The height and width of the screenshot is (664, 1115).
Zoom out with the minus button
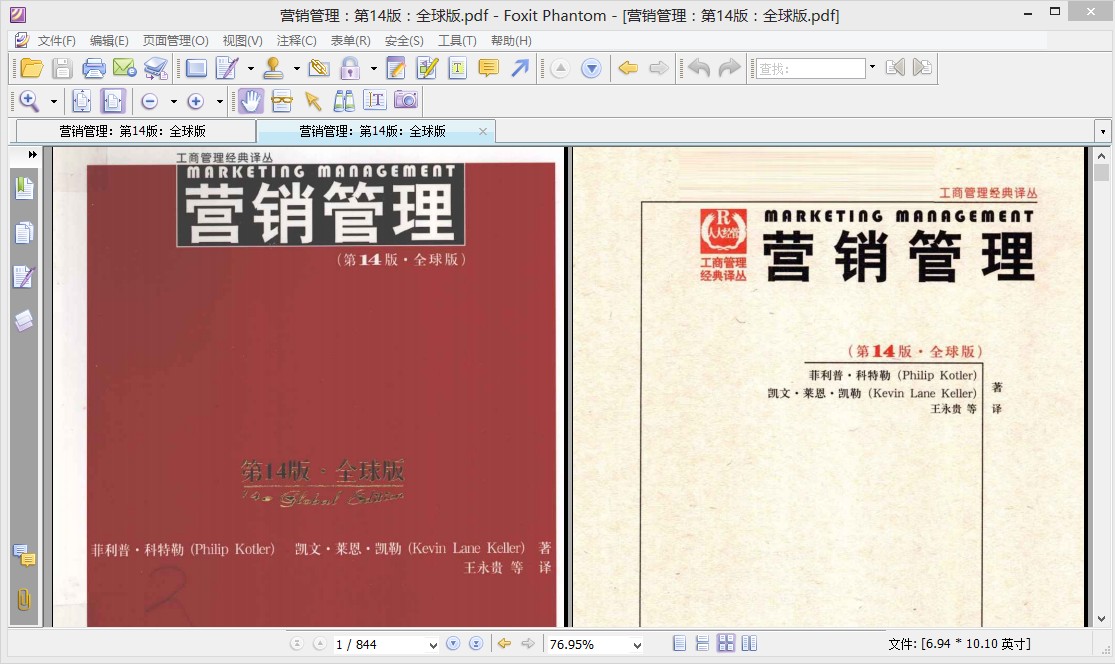(x=149, y=102)
